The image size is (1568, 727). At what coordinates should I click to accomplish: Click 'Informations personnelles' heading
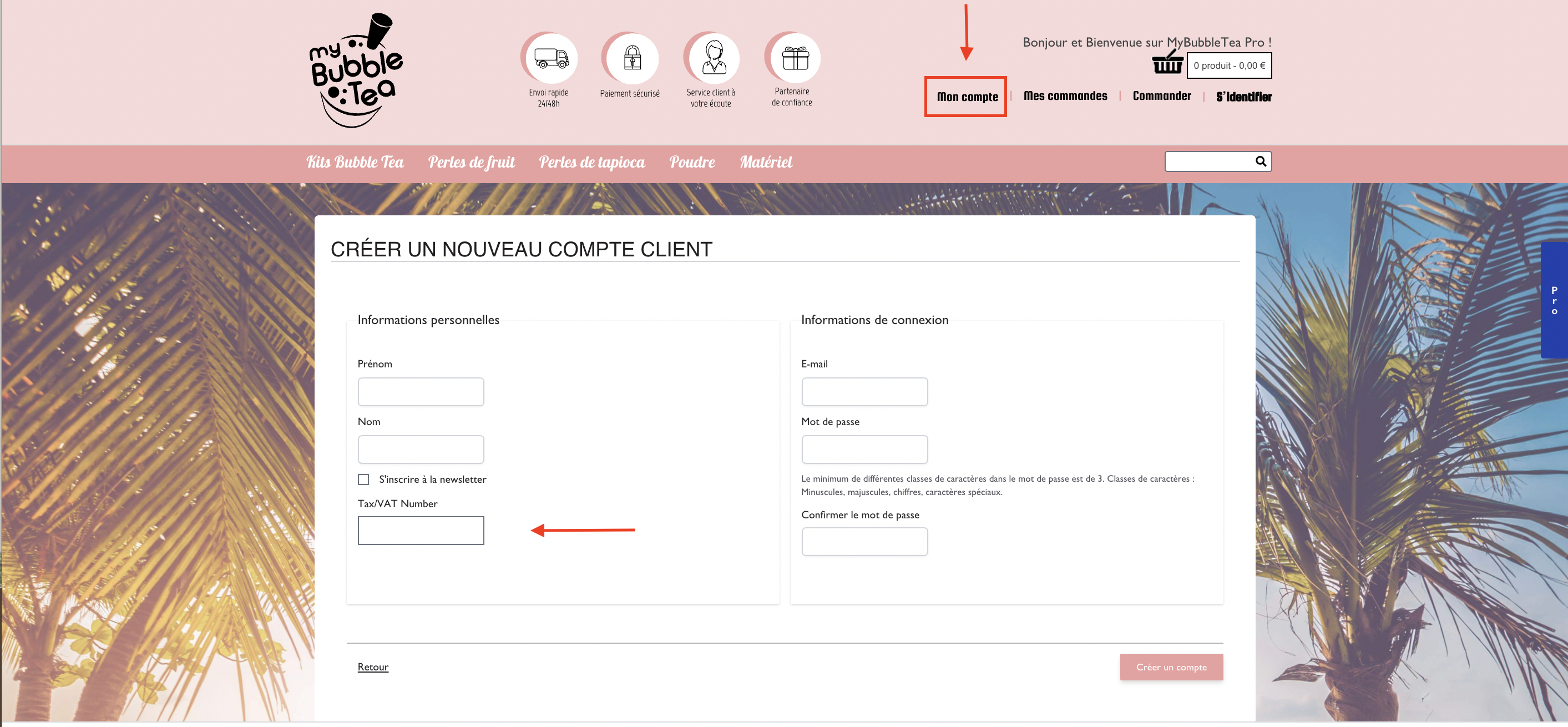pyautogui.click(x=428, y=320)
